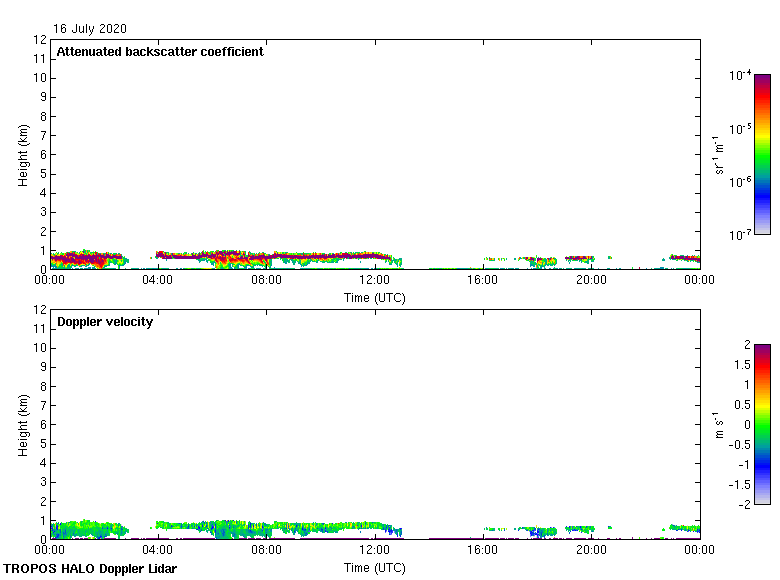Click "Height (km)" axis label of Doppler plot
This screenshot has height=580, width=780.
tap(23, 425)
